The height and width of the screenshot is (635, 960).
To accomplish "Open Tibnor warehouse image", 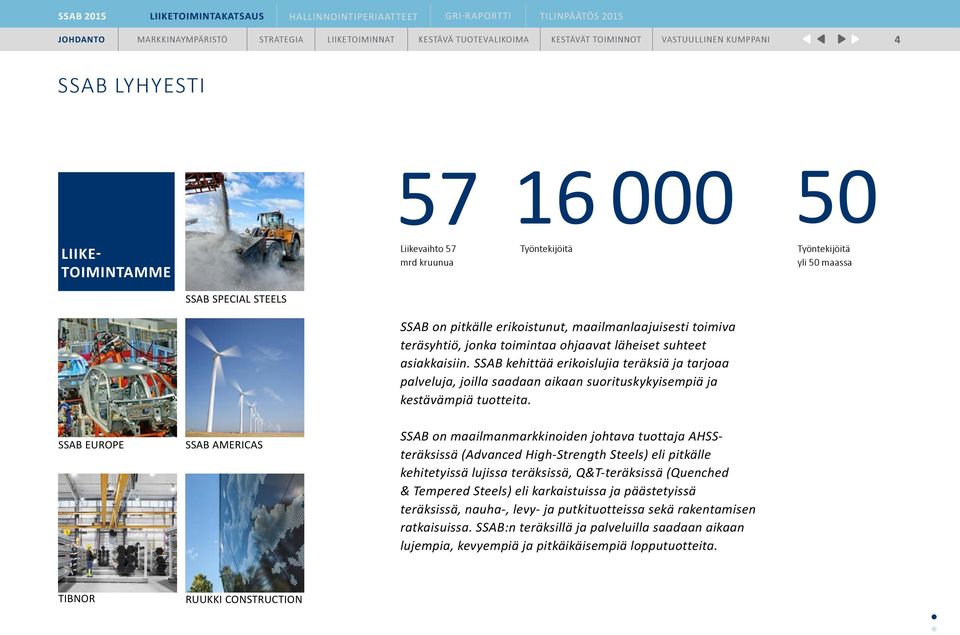I will click(118, 533).
